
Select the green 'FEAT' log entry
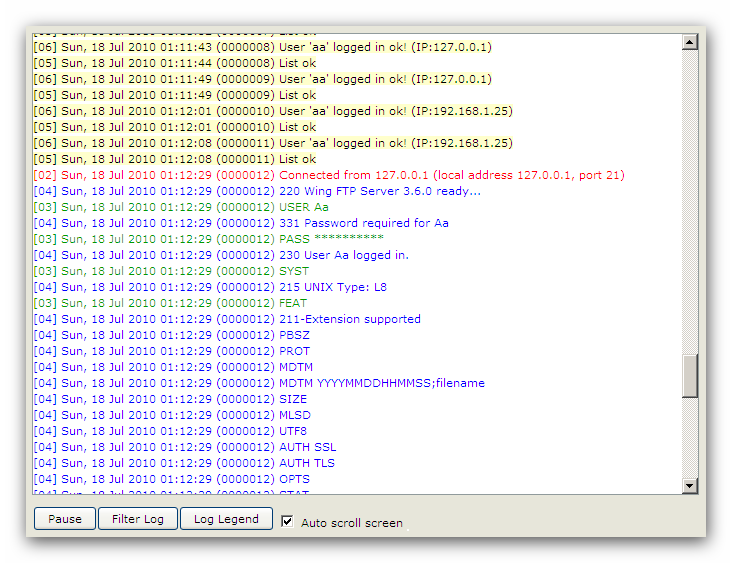click(x=170, y=303)
